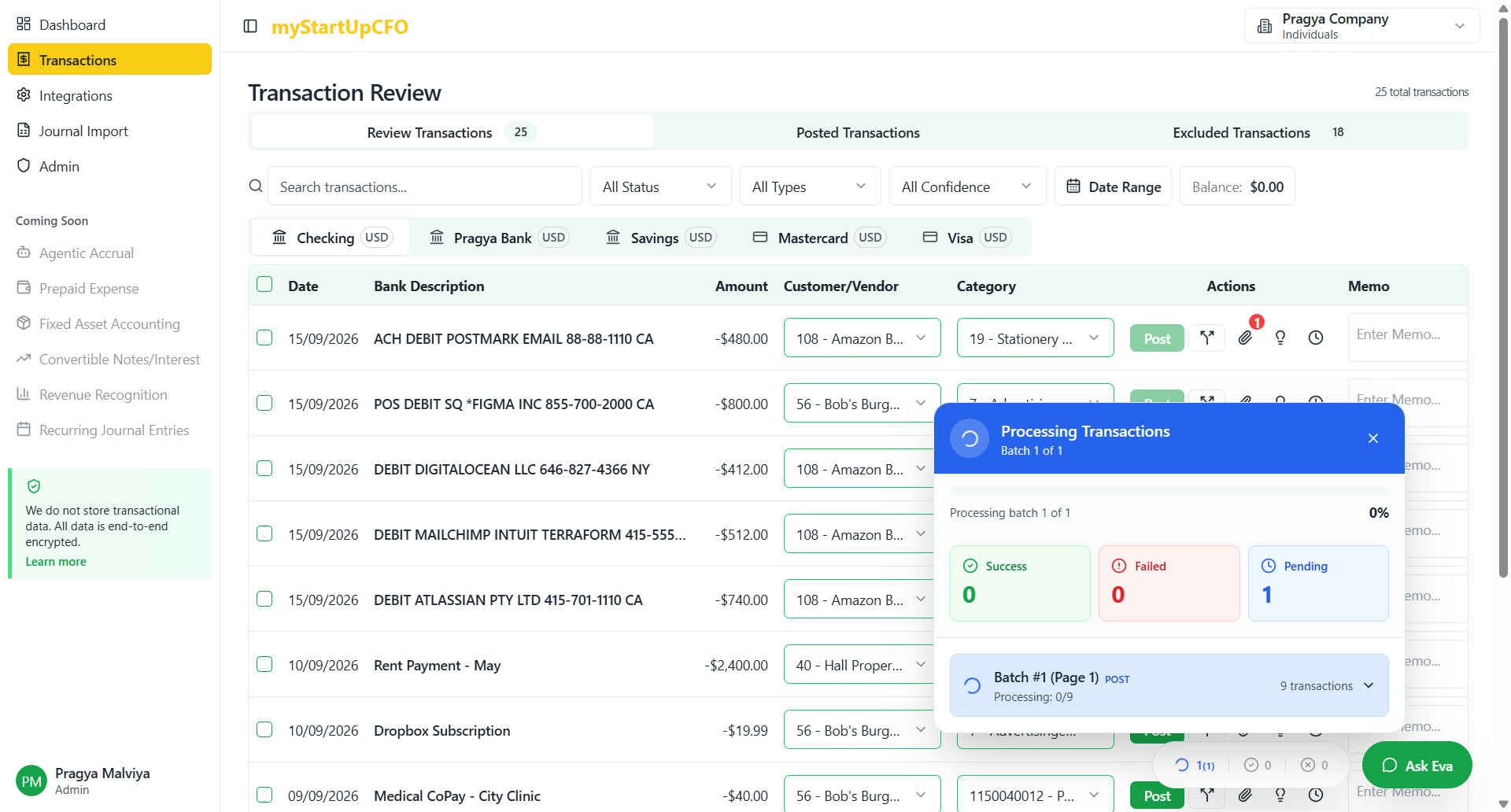Open history clock icon in first row
Screen dimensions: 1511x812
tap(1315, 338)
